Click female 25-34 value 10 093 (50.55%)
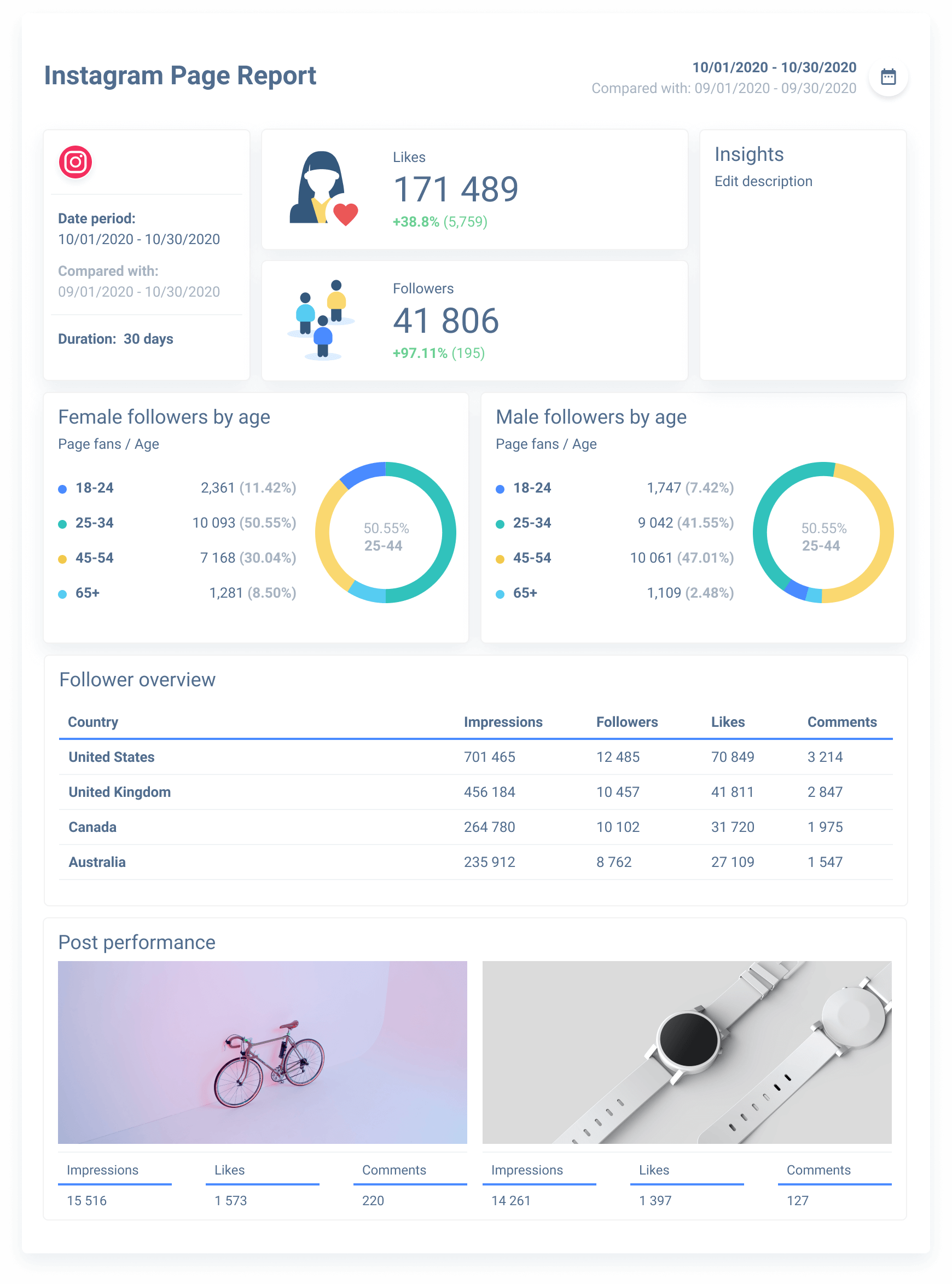The image size is (952, 1284). (x=245, y=523)
